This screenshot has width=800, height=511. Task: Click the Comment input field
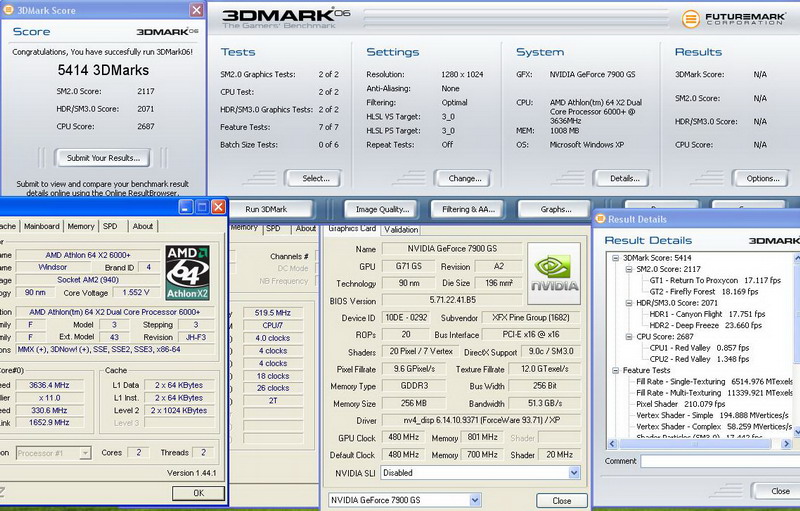(720, 461)
